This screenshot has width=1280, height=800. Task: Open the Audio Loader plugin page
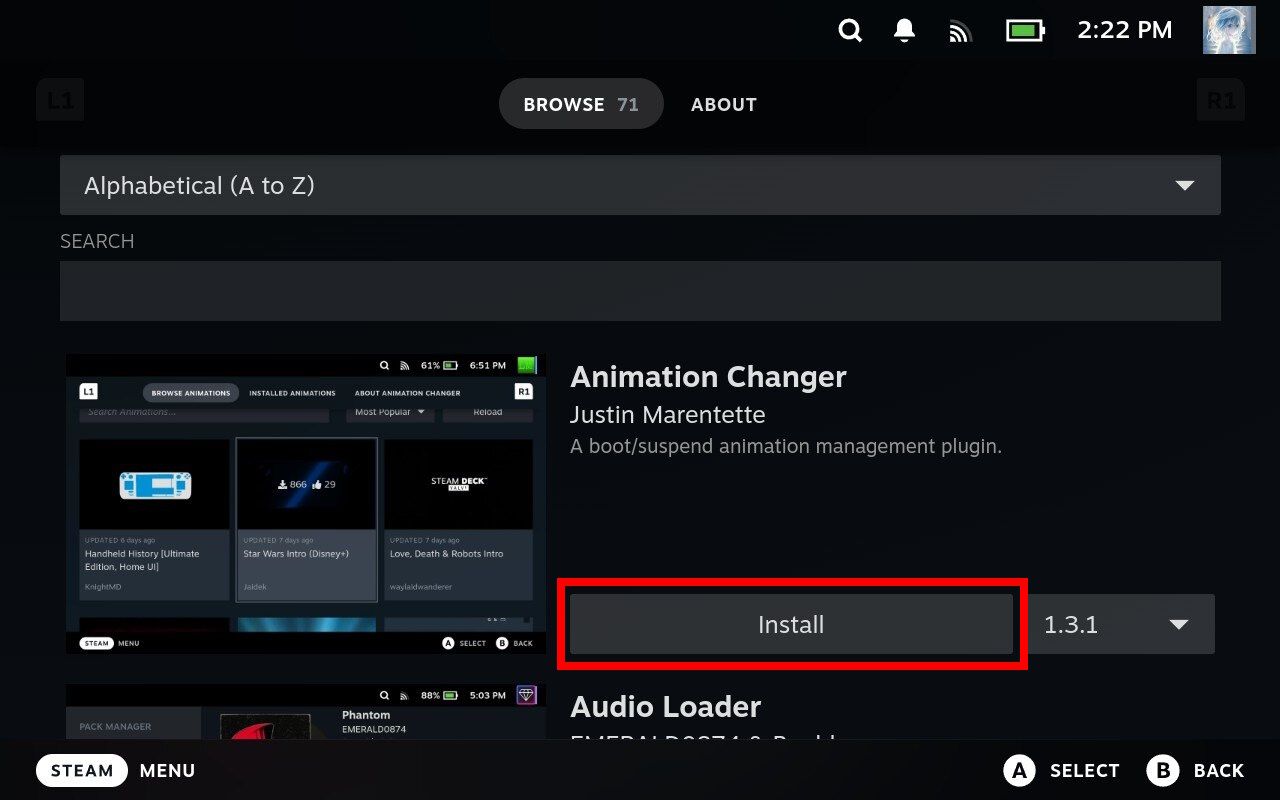point(665,706)
